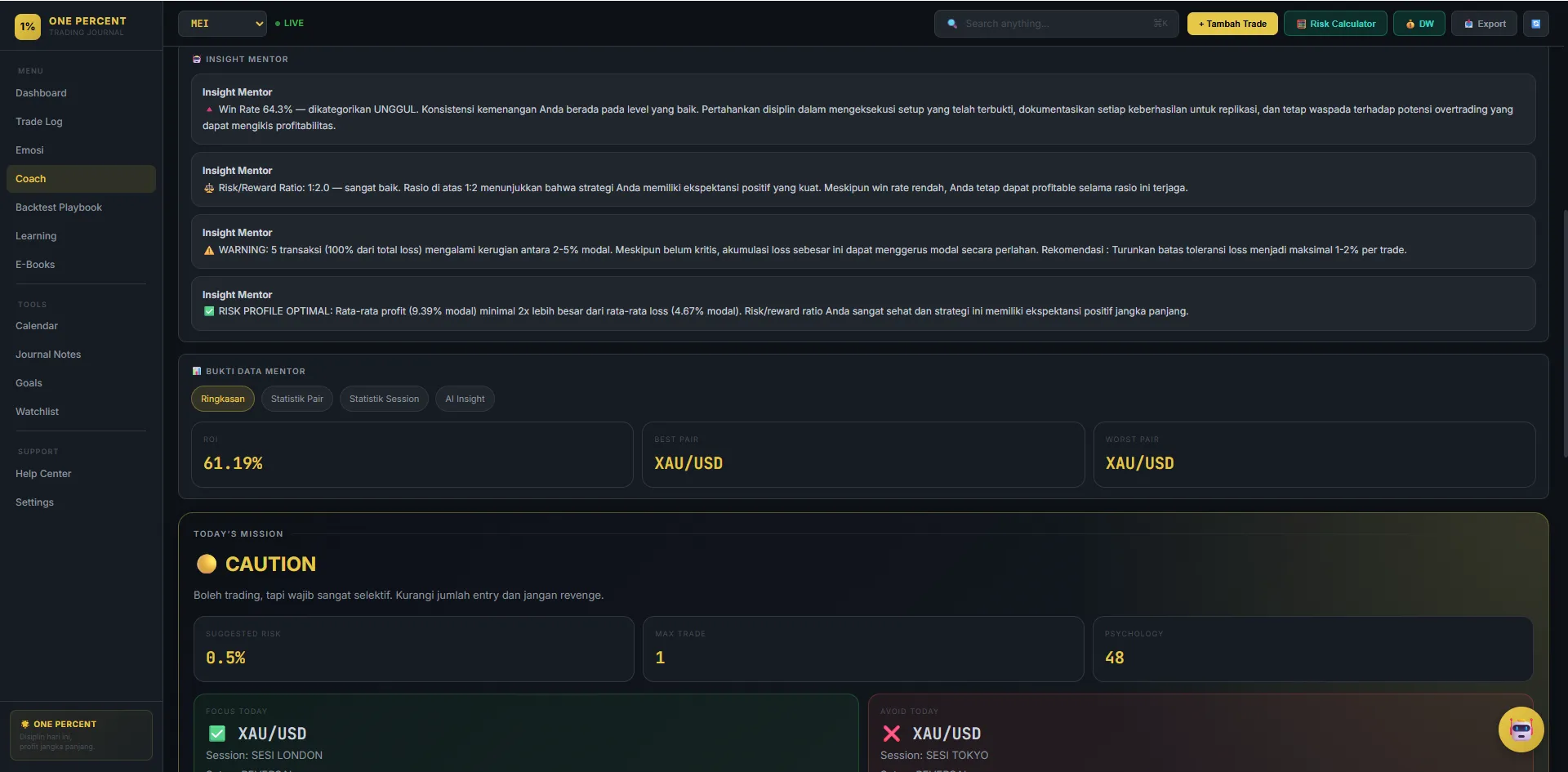Open the Calendar tool
1568x772 pixels.
pos(81,326)
